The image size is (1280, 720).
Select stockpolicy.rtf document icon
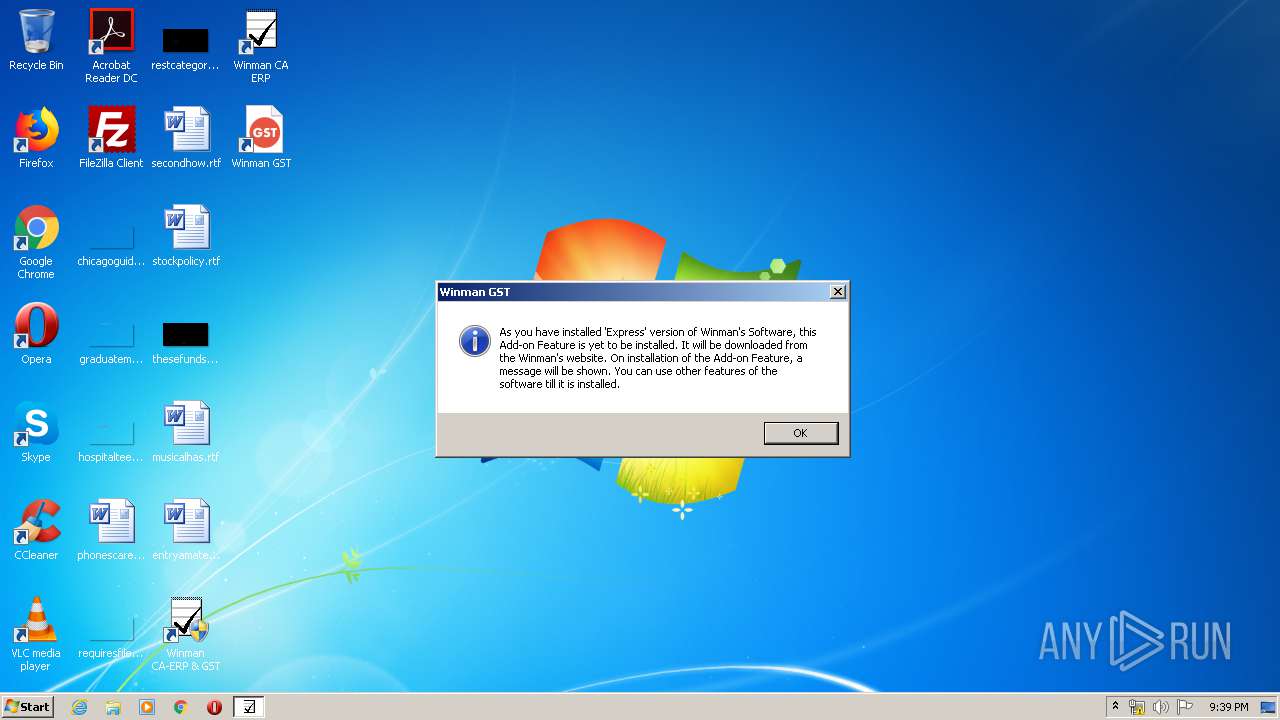[x=186, y=236]
